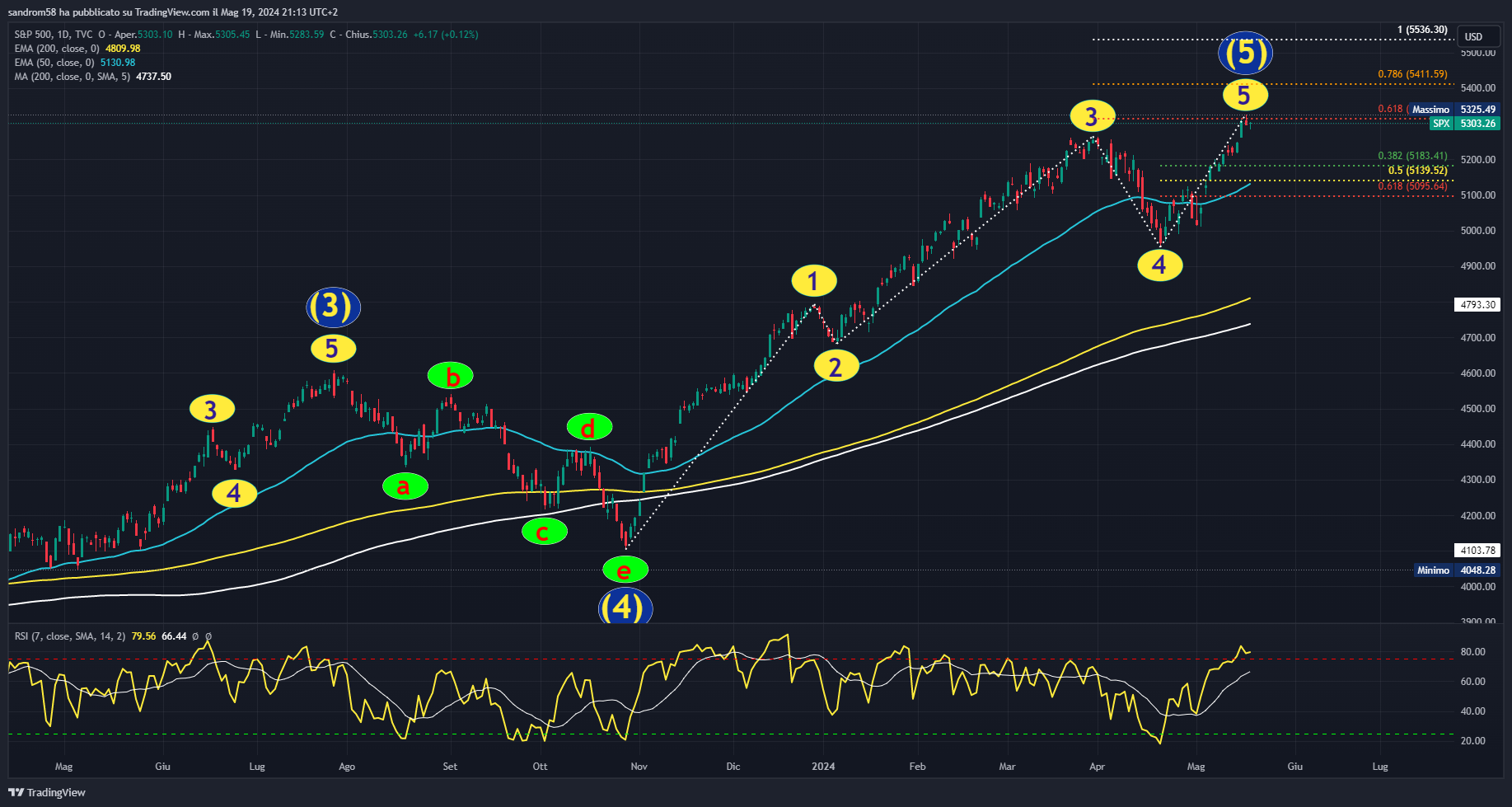
Task: Click the SPX 5303.26 last price tag
Action: pyautogui.click(x=1465, y=124)
